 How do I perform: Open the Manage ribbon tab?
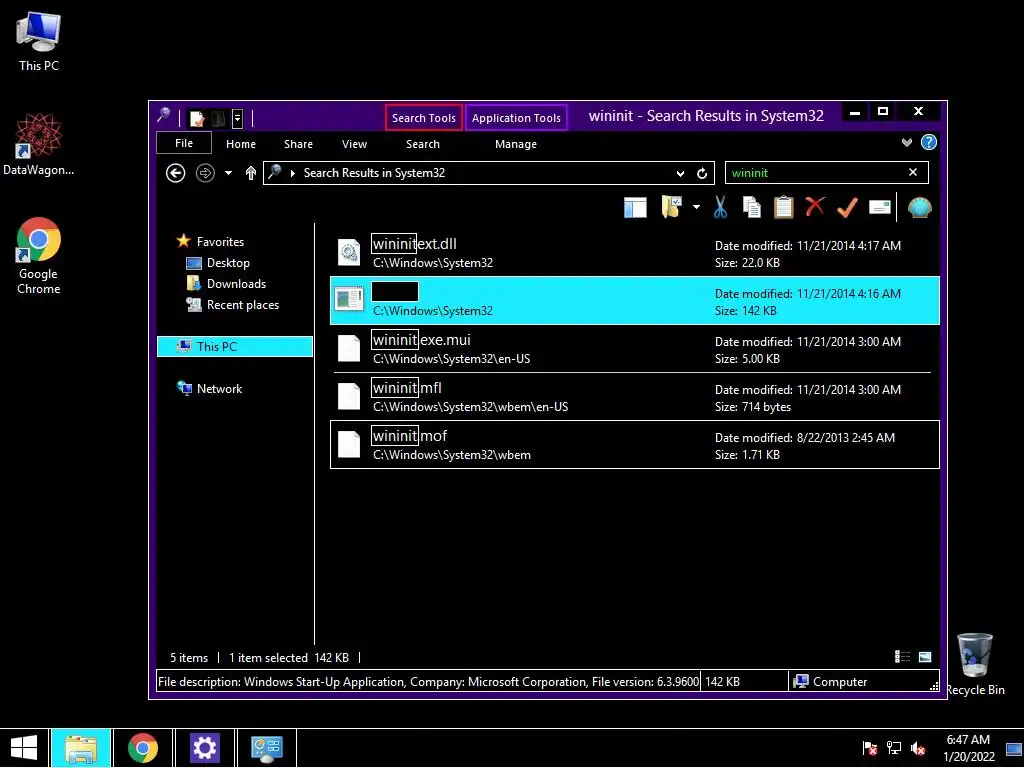(x=515, y=144)
